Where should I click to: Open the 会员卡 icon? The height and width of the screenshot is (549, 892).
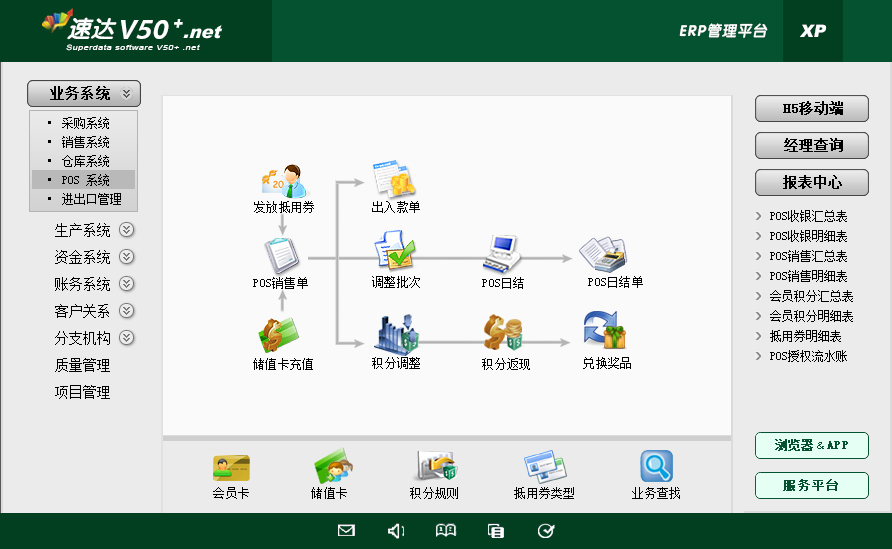coord(231,468)
